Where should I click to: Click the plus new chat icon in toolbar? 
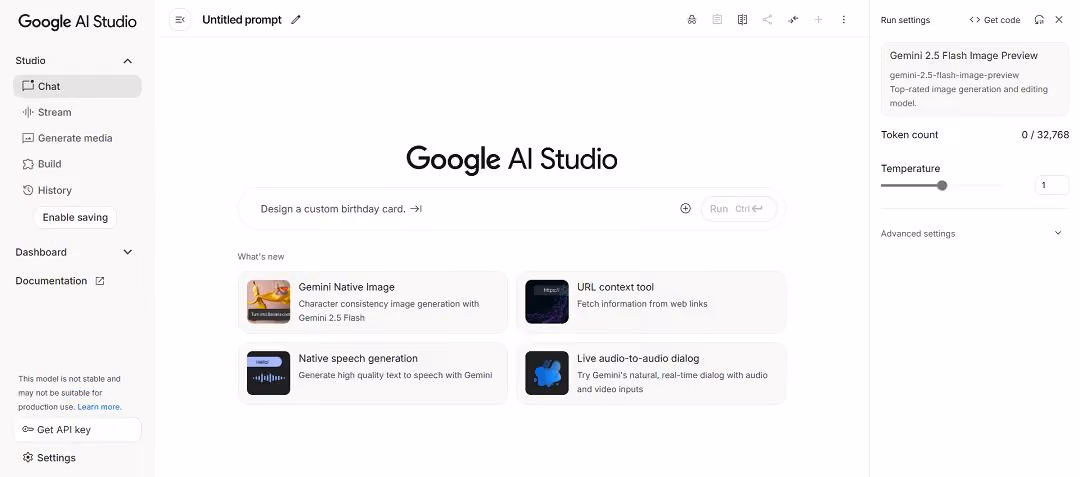click(x=818, y=20)
